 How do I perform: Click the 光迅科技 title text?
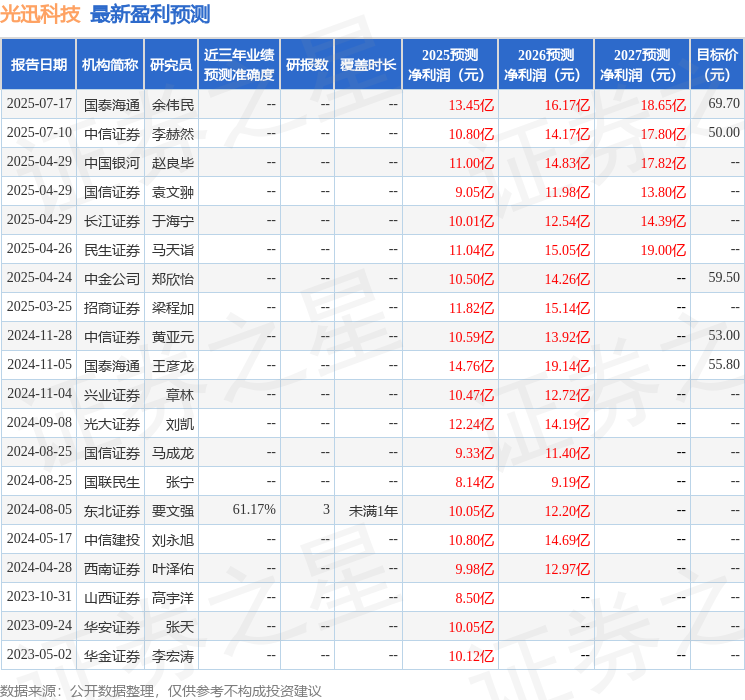[x=41, y=15]
